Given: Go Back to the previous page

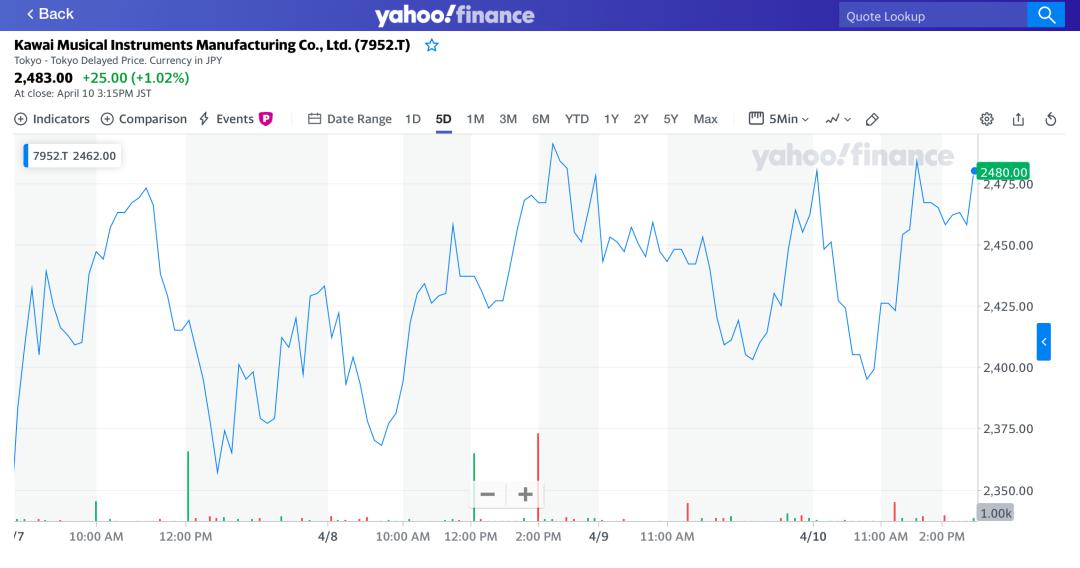Looking at the screenshot, I should pos(50,14).
